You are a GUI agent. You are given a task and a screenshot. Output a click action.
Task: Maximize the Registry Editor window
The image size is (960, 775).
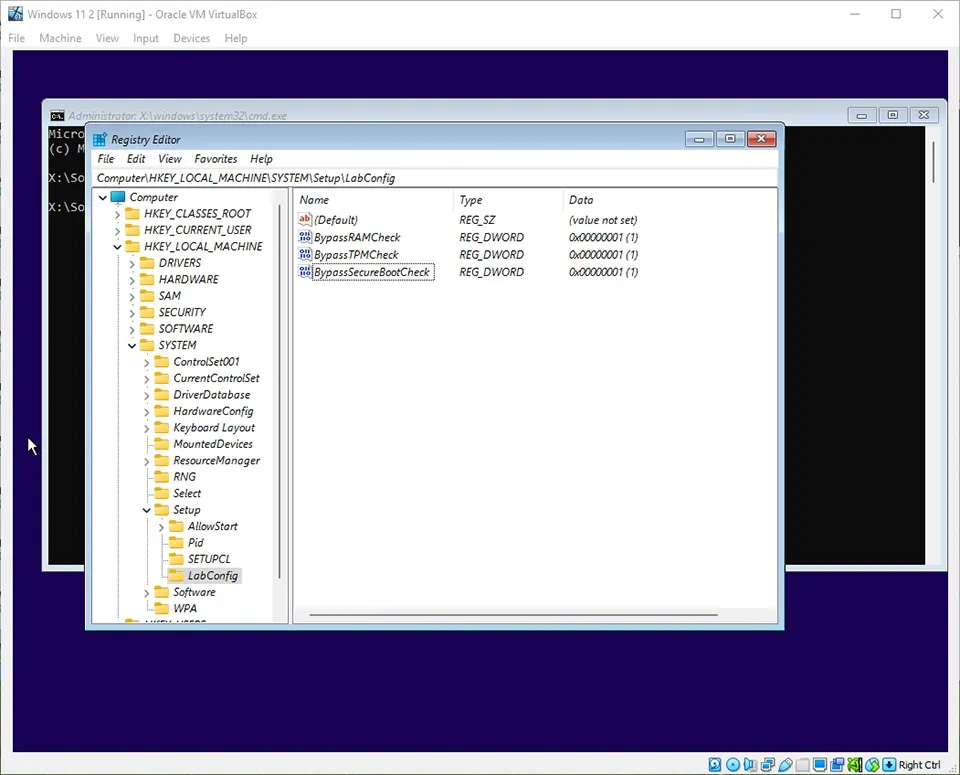[x=730, y=139]
